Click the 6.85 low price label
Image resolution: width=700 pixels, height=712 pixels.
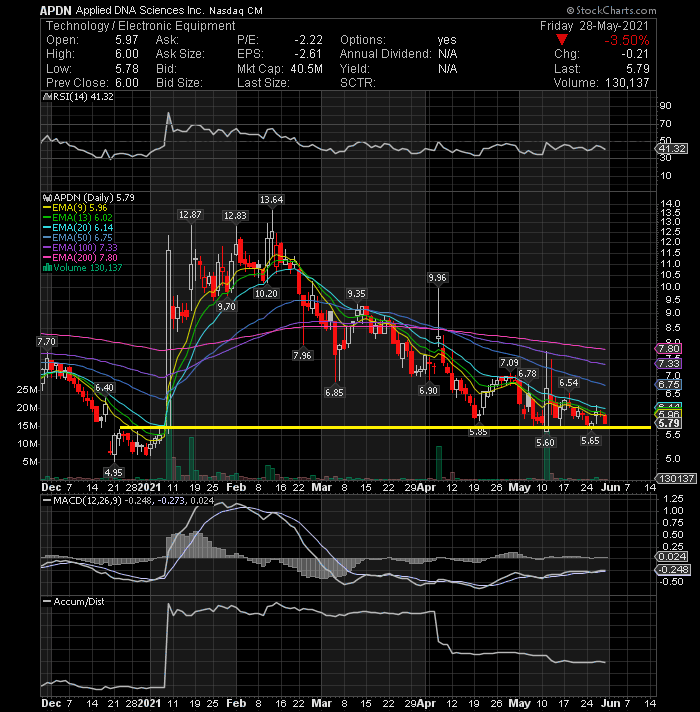point(334,392)
